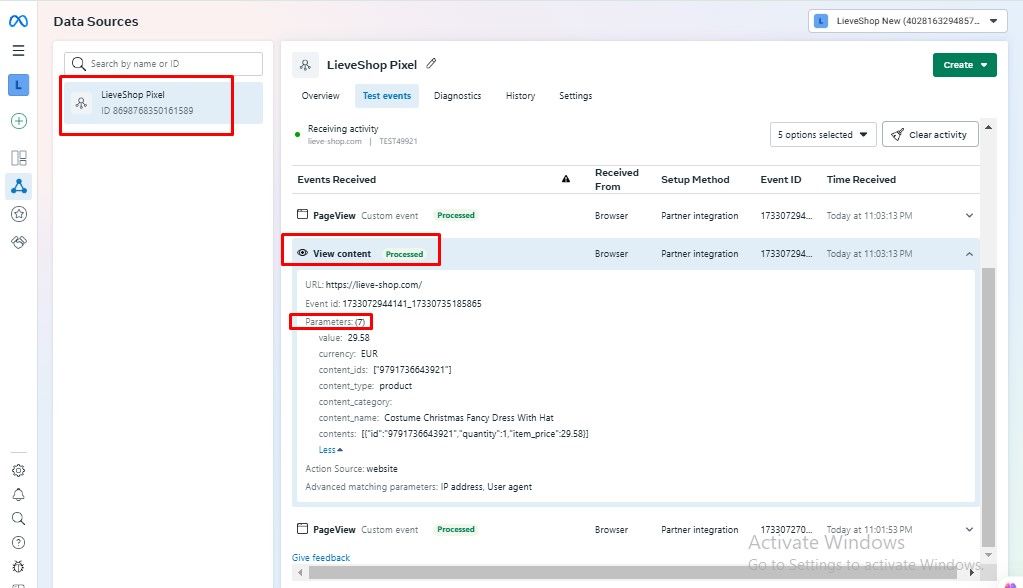Screen dimensions: 1023x588
Task: Click the Processed badge on View content row
Action: pyautogui.click(x=404, y=254)
